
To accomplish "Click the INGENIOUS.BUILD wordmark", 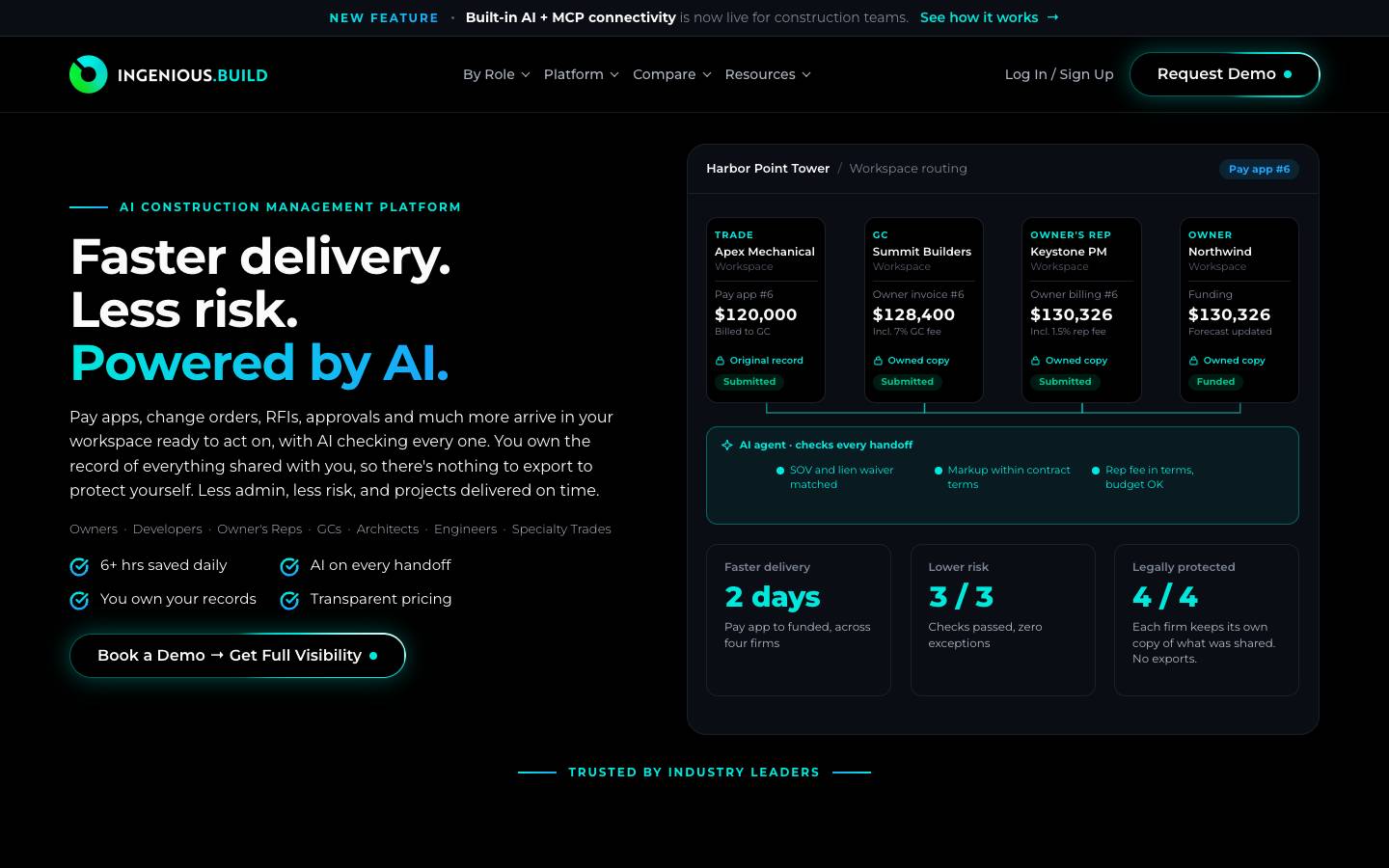I will coord(193,75).
